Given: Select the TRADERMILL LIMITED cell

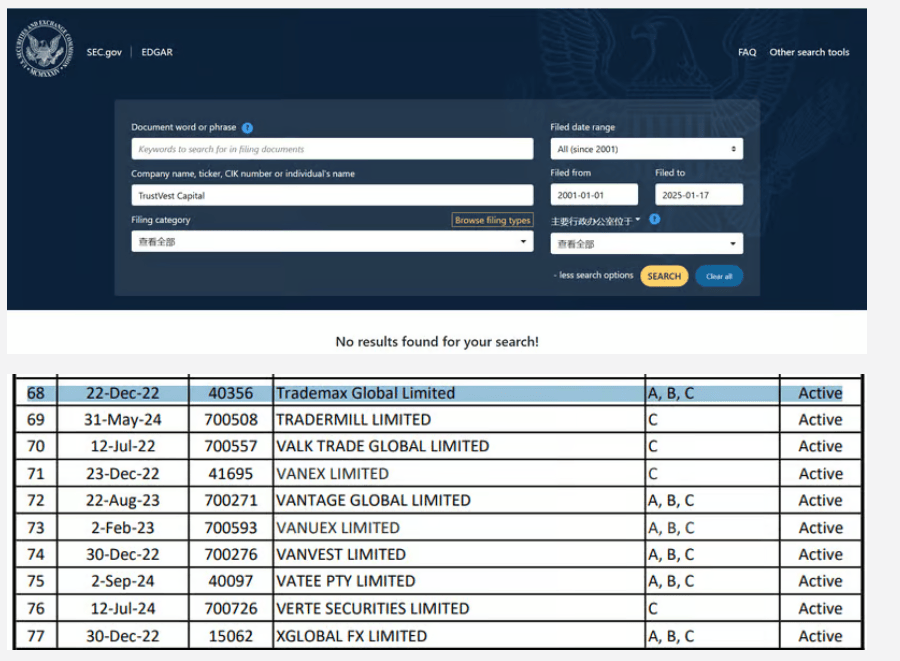Looking at the screenshot, I should (459, 419).
